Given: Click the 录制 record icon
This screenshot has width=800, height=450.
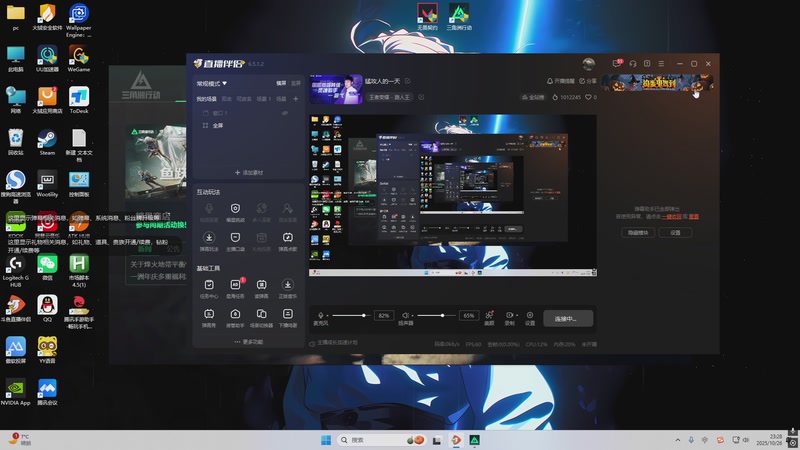Looking at the screenshot, I should tap(509, 315).
